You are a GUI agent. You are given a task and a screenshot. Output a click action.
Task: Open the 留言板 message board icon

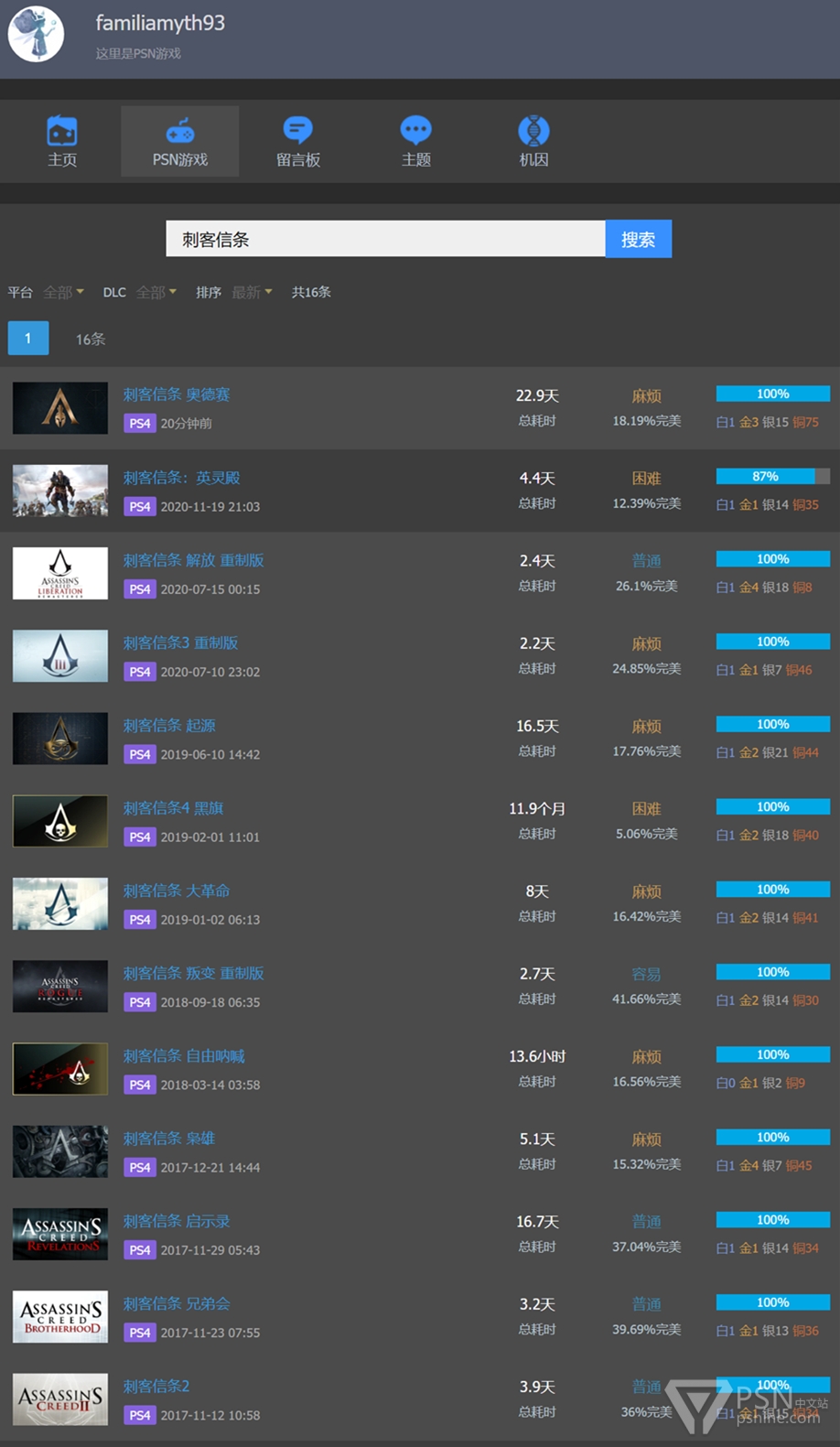pos(298,131)
